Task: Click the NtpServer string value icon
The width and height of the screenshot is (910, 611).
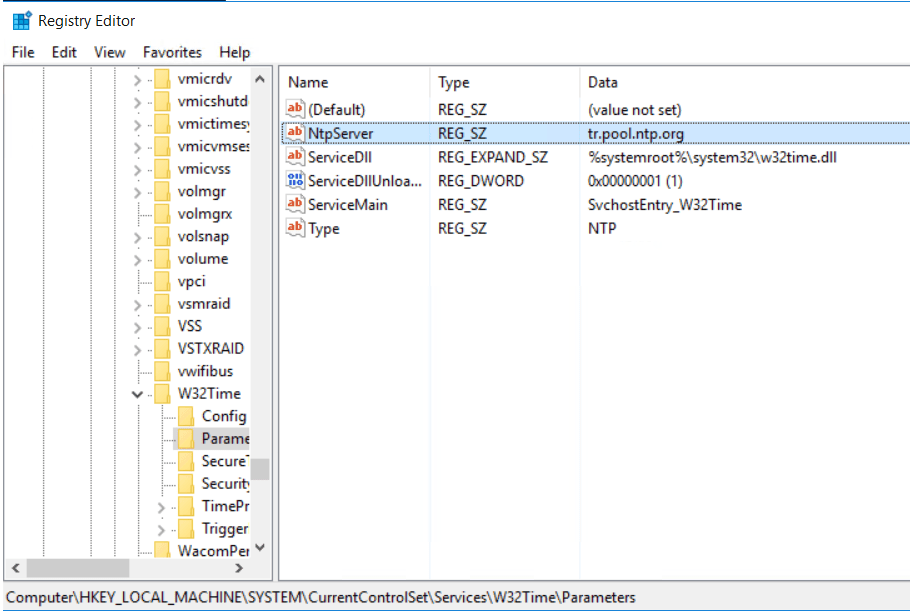Action: click(295, 133)
